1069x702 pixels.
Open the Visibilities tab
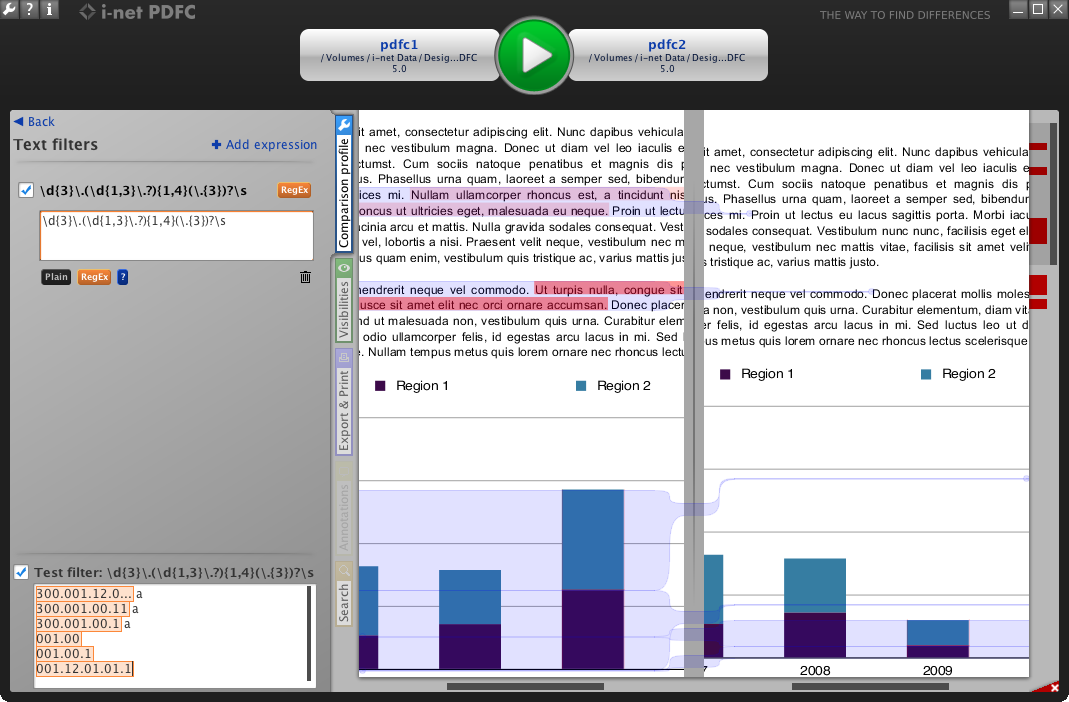[344, 300]
